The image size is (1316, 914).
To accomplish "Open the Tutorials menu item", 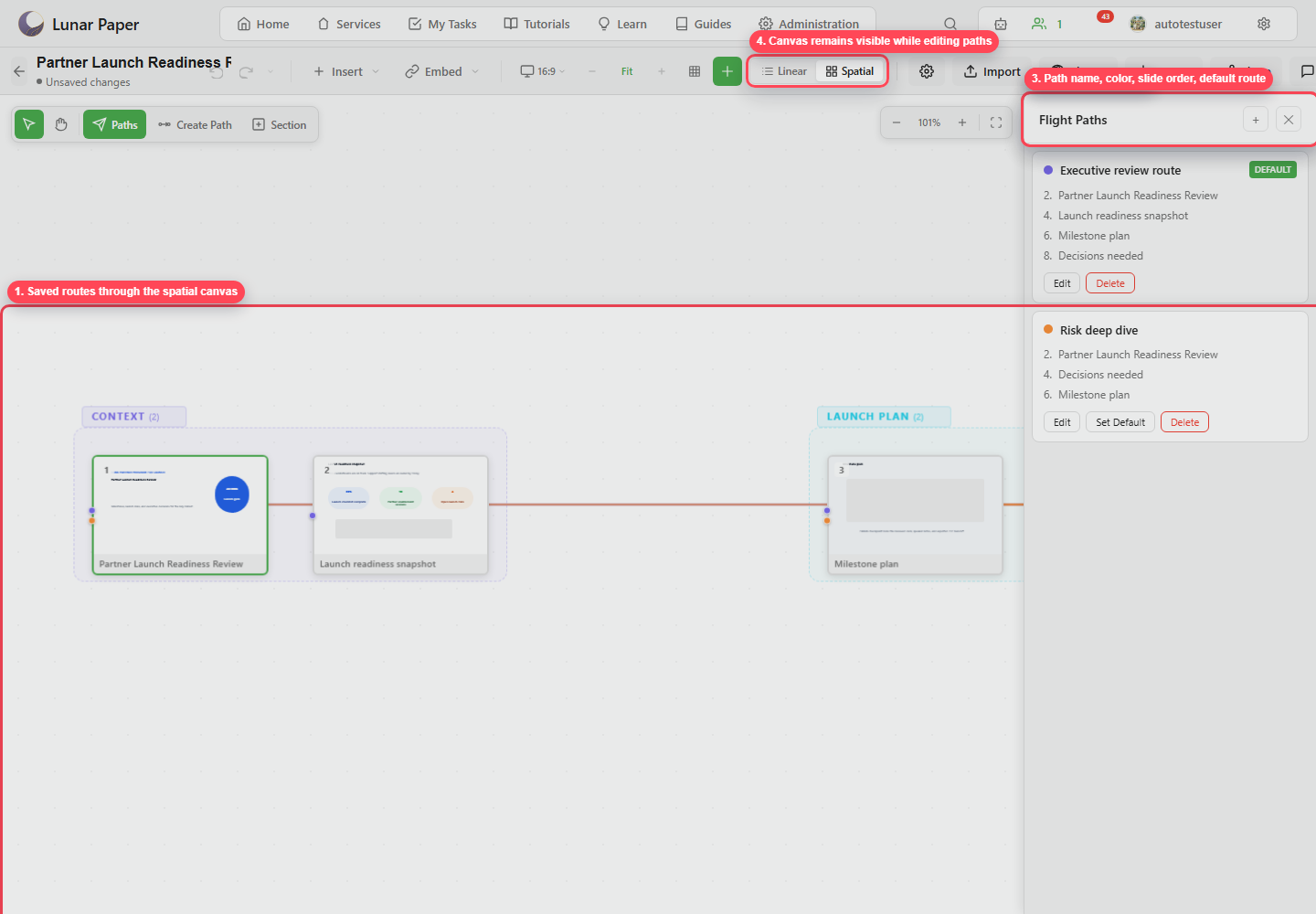I will point(537,24).
